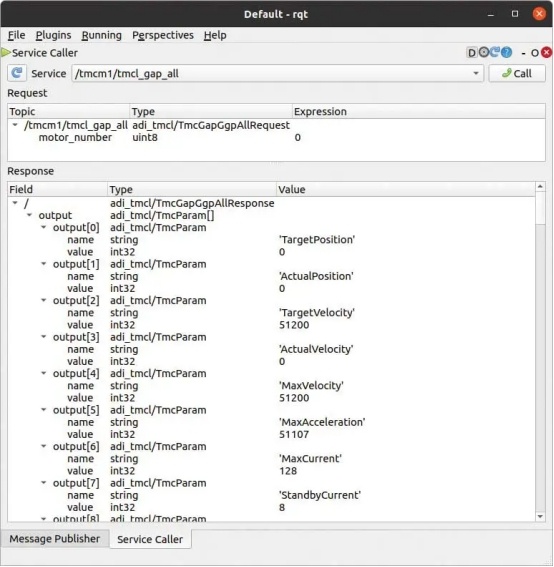554x567 pixels.
Task: Collapse the output[0] tree node
Action: click(43, 227)
